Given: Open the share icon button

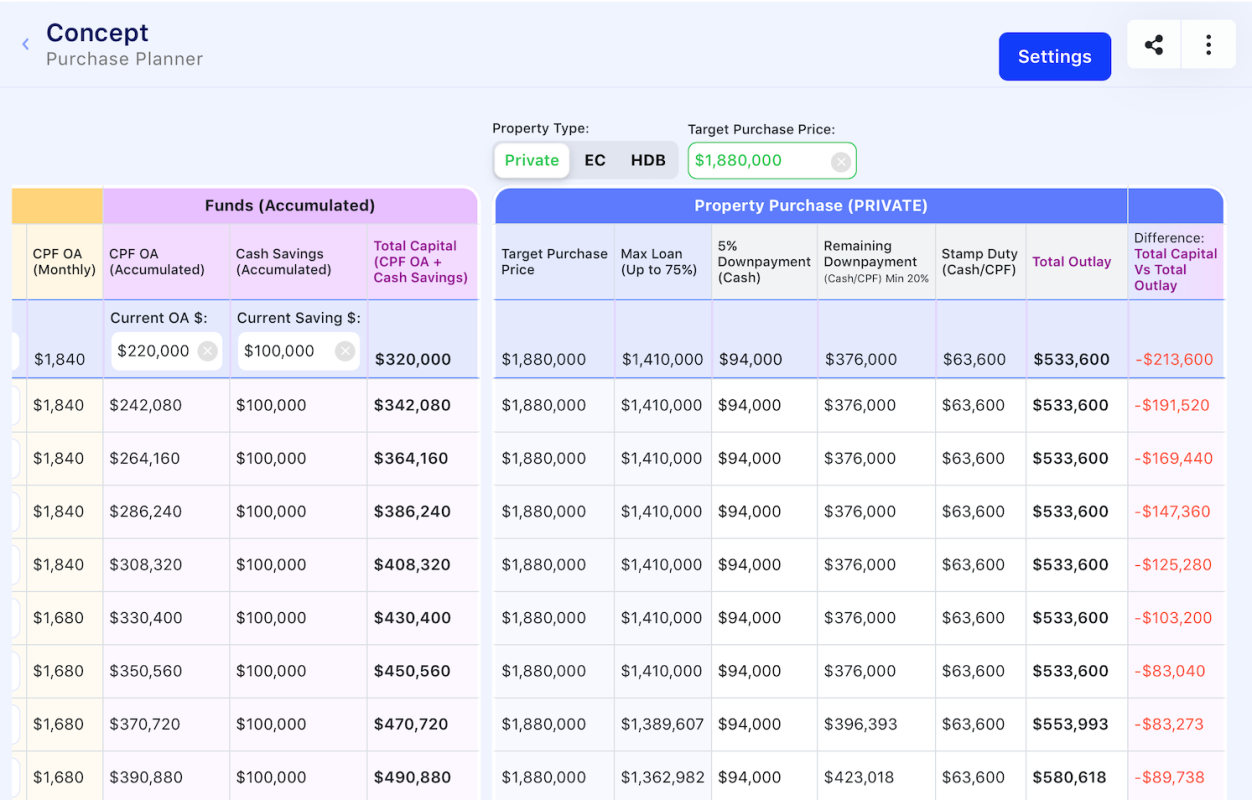Looking at the screenshot, I should (1154, 45).
